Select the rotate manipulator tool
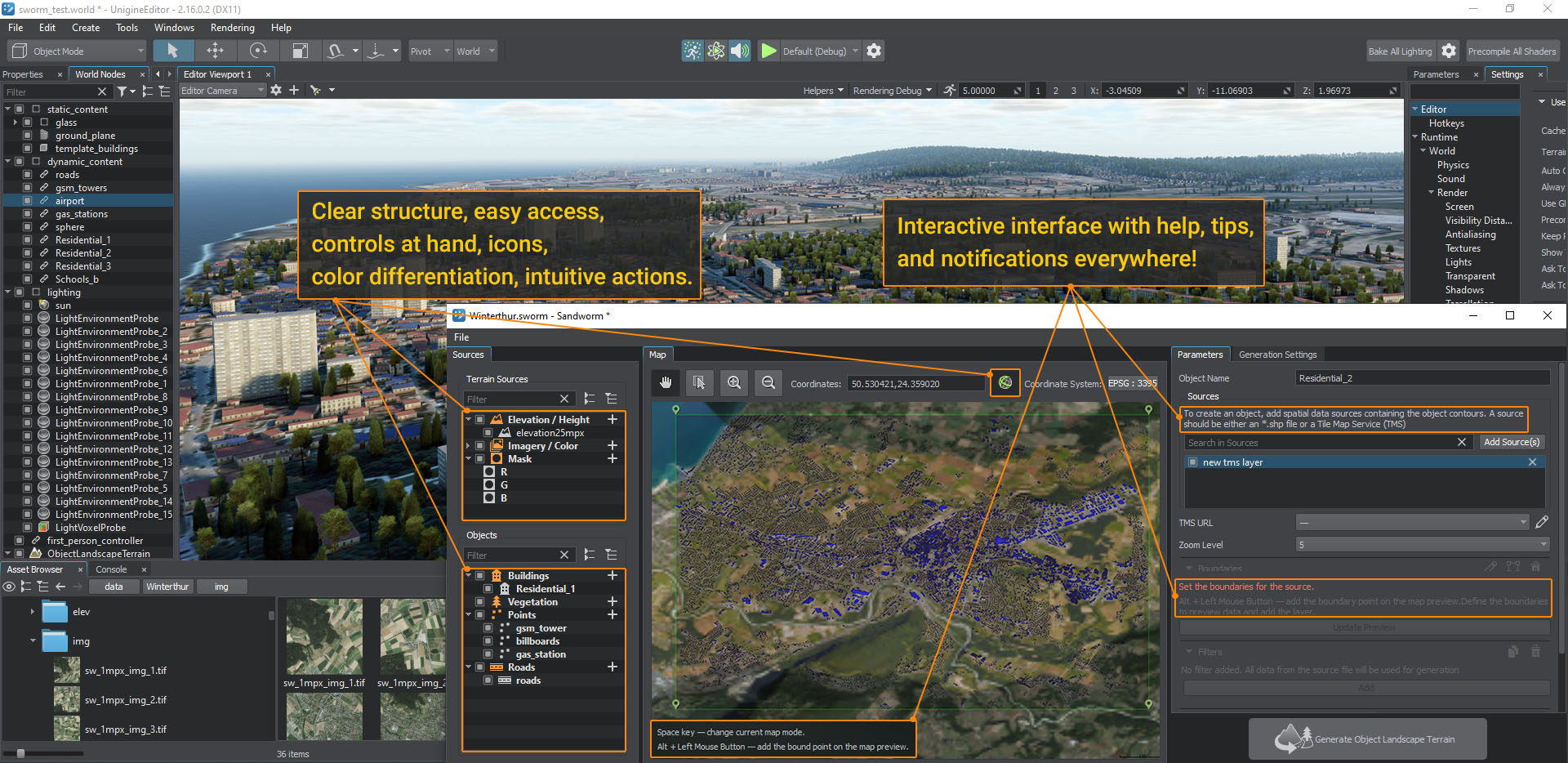 tap(258, 51)
